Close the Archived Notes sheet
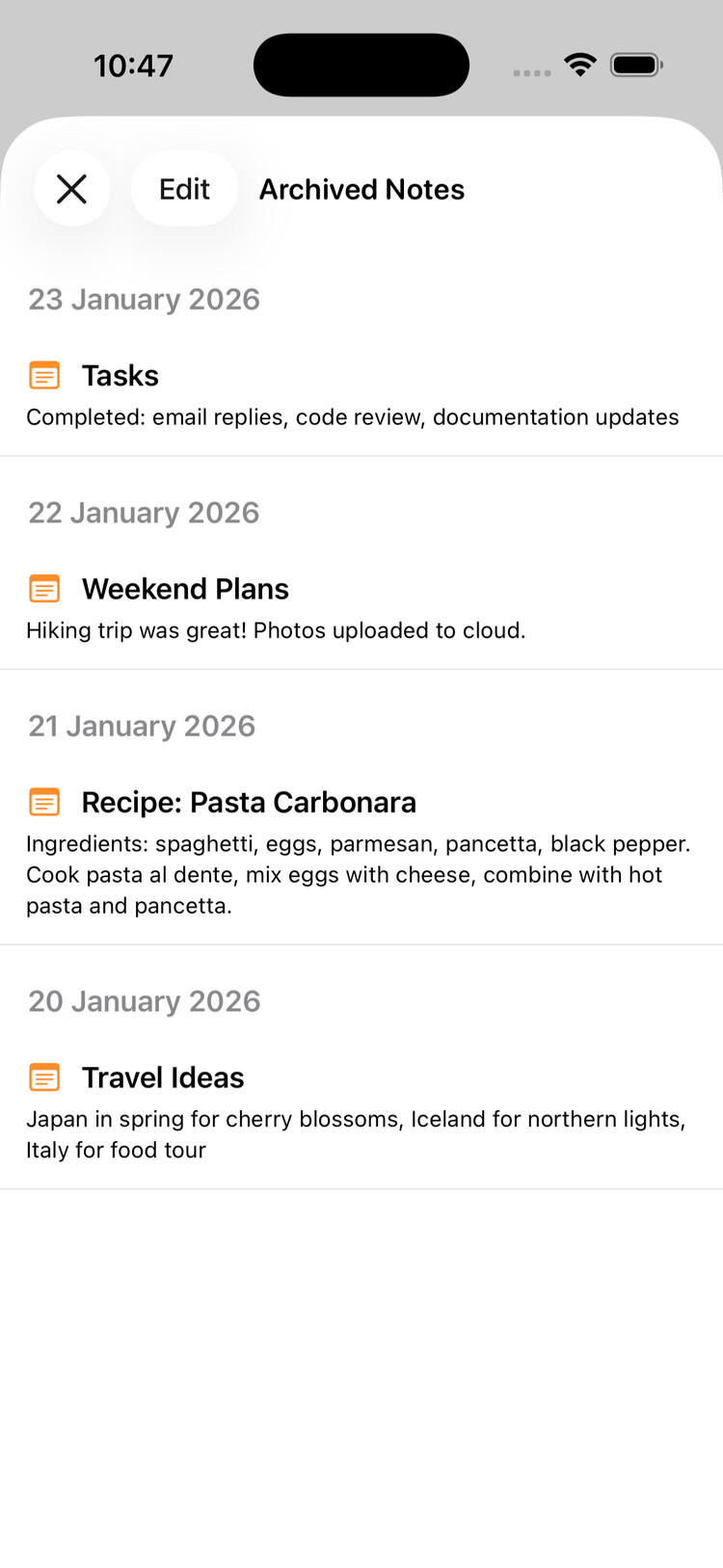This screenshot has height=1568, width=723. (71, 189)
